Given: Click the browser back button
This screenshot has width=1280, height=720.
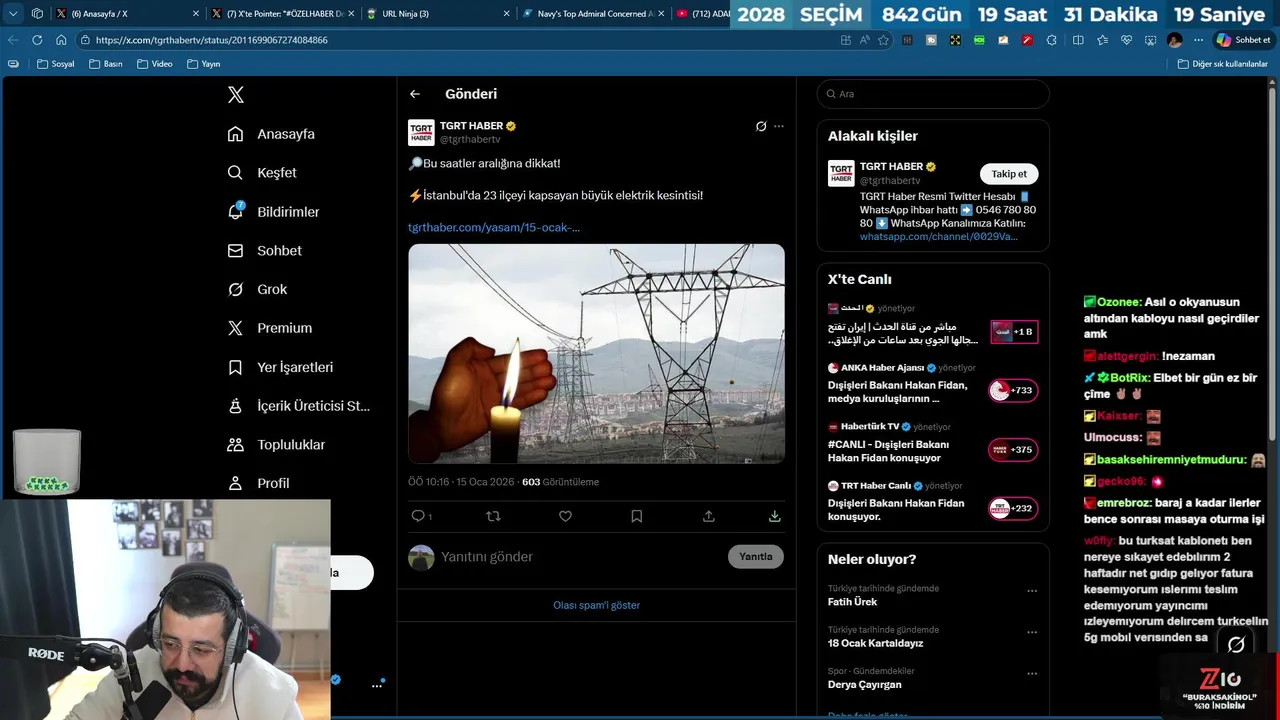Looking at the screenshot, I should (13, 40).
